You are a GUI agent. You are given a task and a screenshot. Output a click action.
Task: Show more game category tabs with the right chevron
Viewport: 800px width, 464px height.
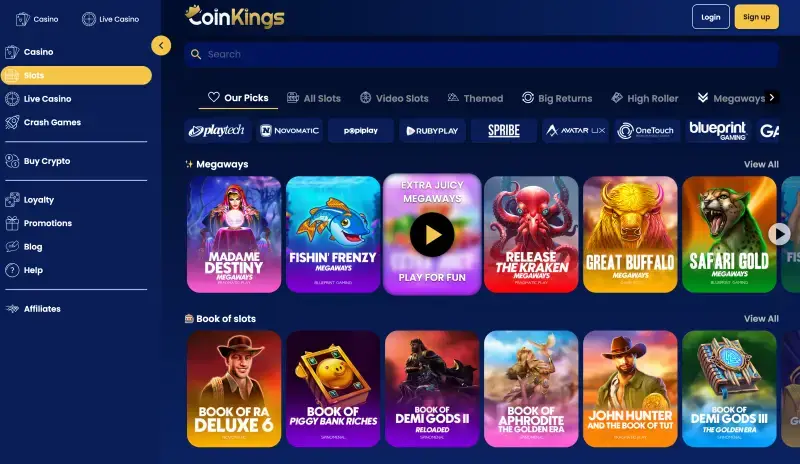click(x=772, y=97)
